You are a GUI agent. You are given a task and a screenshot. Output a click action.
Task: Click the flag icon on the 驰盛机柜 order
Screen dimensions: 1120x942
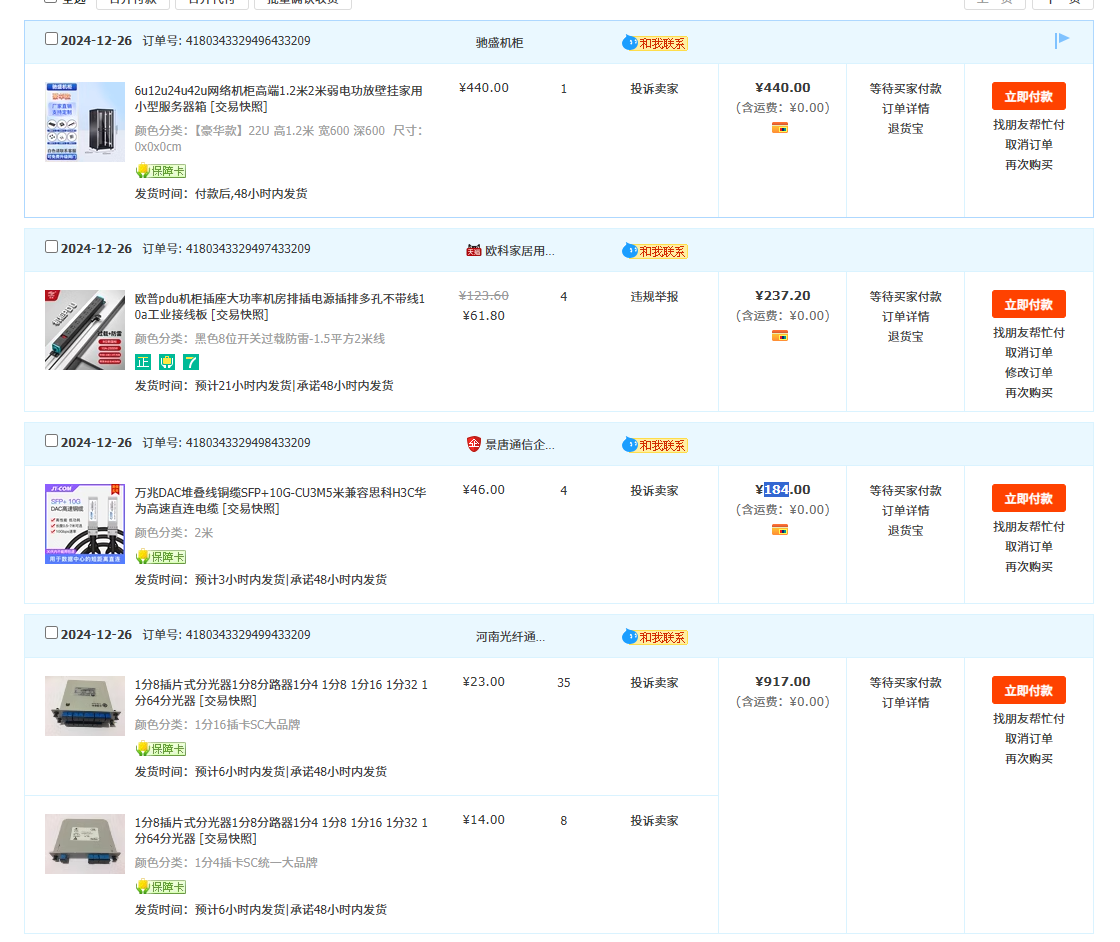[1062, 40]
